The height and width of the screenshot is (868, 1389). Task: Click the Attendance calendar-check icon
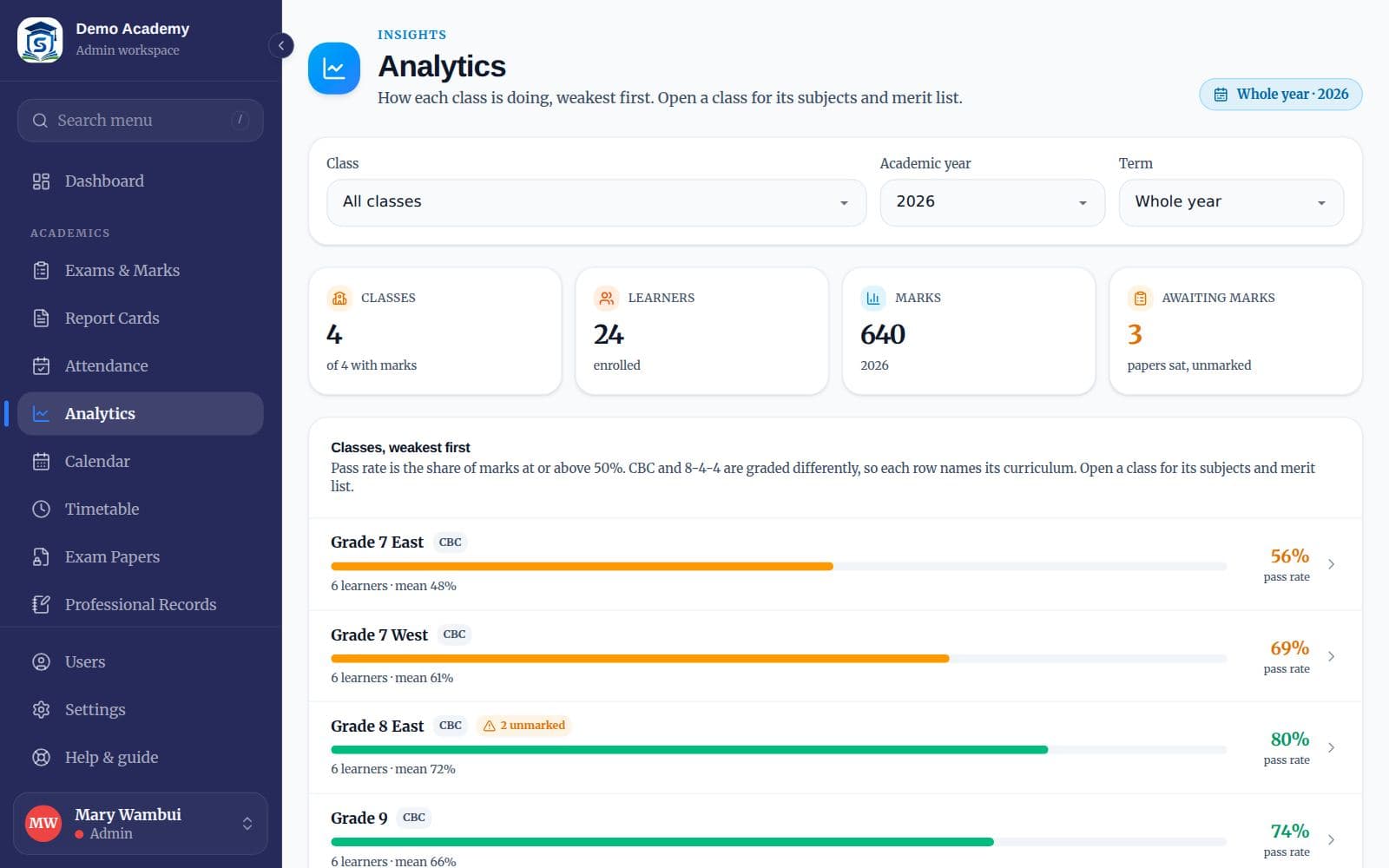pyautogui.click(x=41, y=366)
